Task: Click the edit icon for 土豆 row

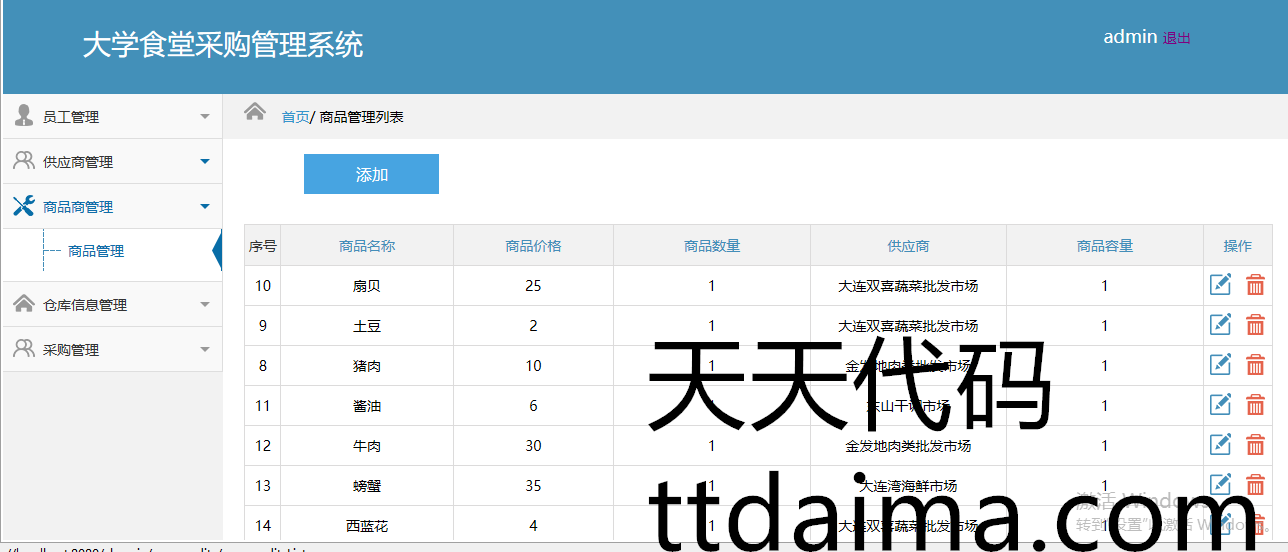Action: (1220, 325)
